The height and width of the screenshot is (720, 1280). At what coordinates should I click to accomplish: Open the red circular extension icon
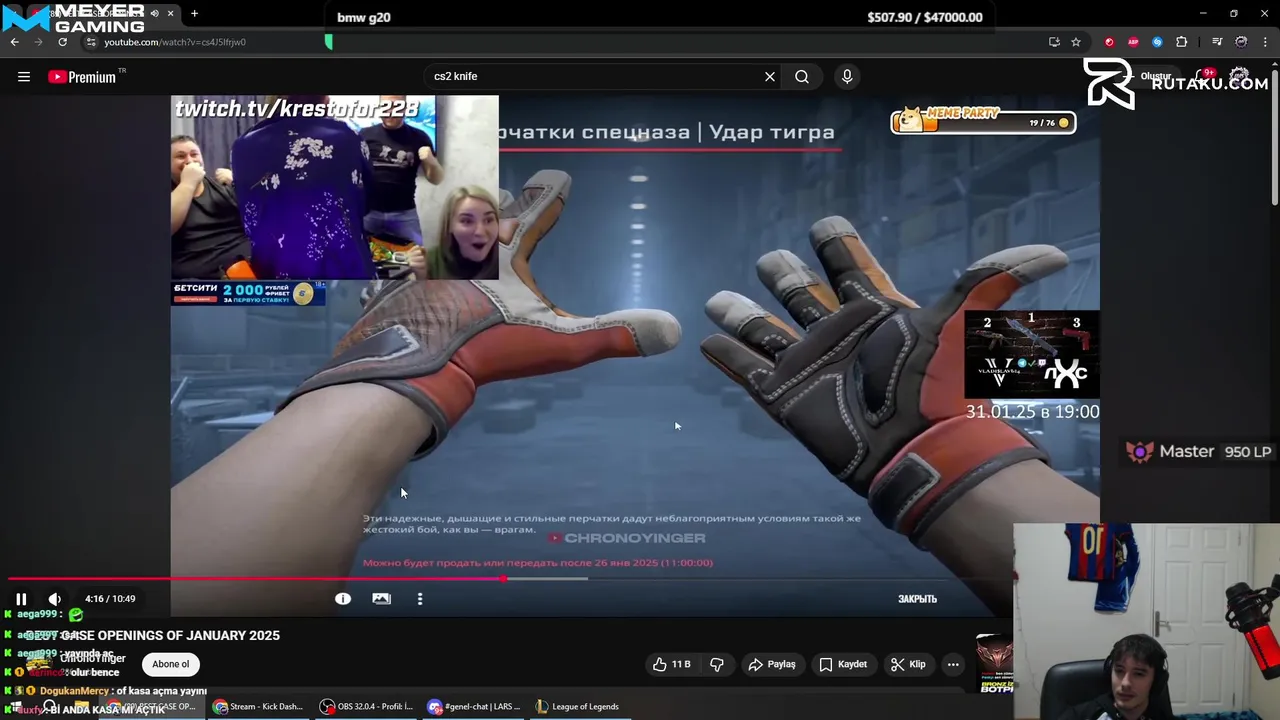point(1109,42)
